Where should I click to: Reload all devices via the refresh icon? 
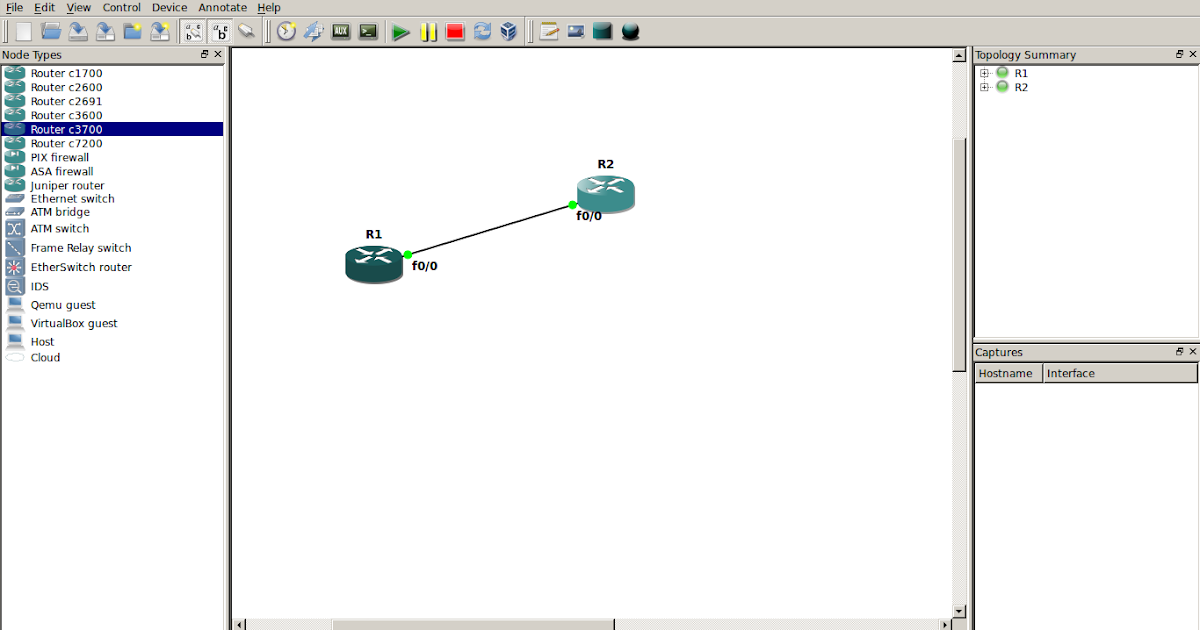(482, 31)
